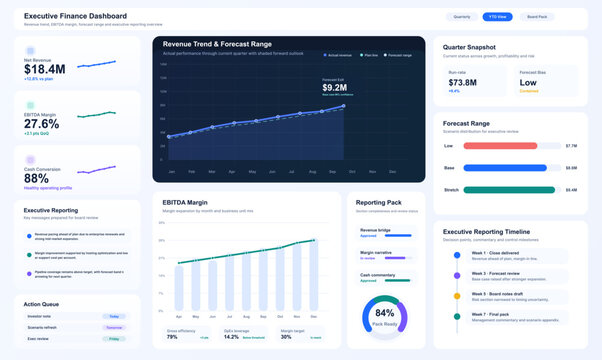Click the $18.4M net revenue value

45,69
